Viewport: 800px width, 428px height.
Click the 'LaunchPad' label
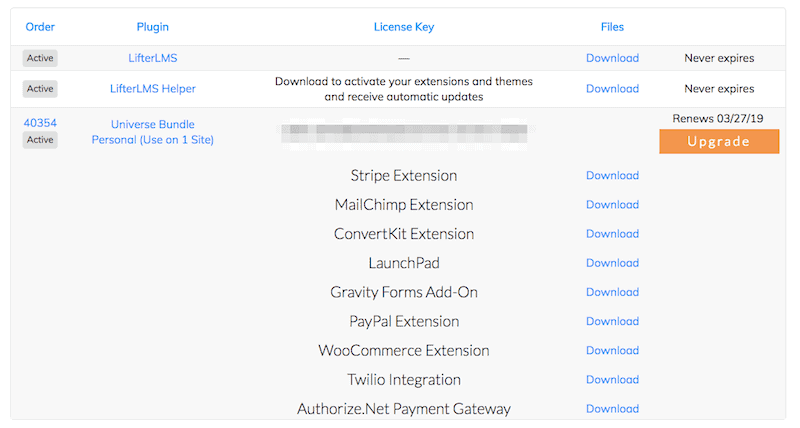(x=404, y=263)
